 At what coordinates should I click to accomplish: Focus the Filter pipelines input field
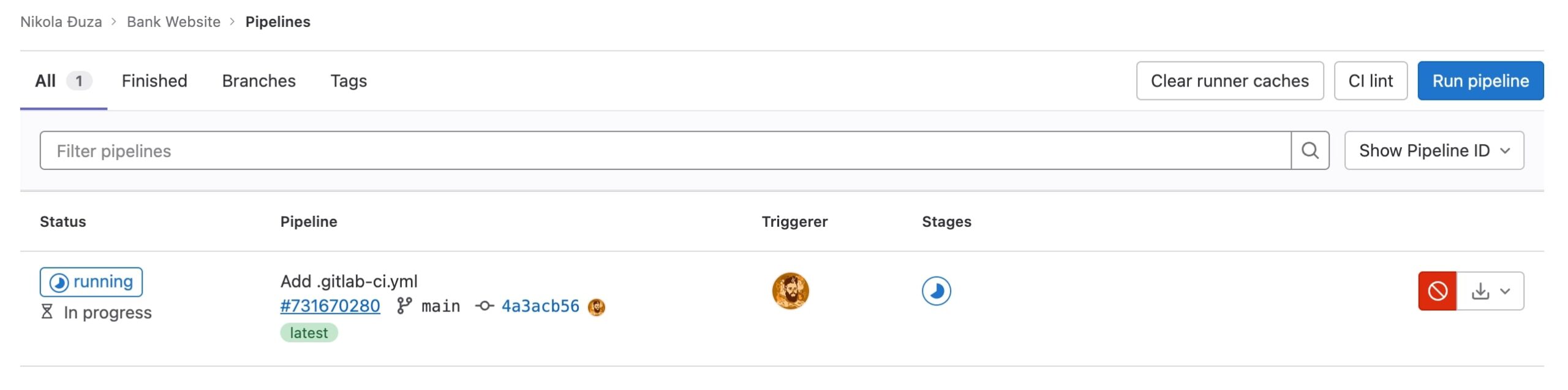pyautogui.click(x=665, y=151)
